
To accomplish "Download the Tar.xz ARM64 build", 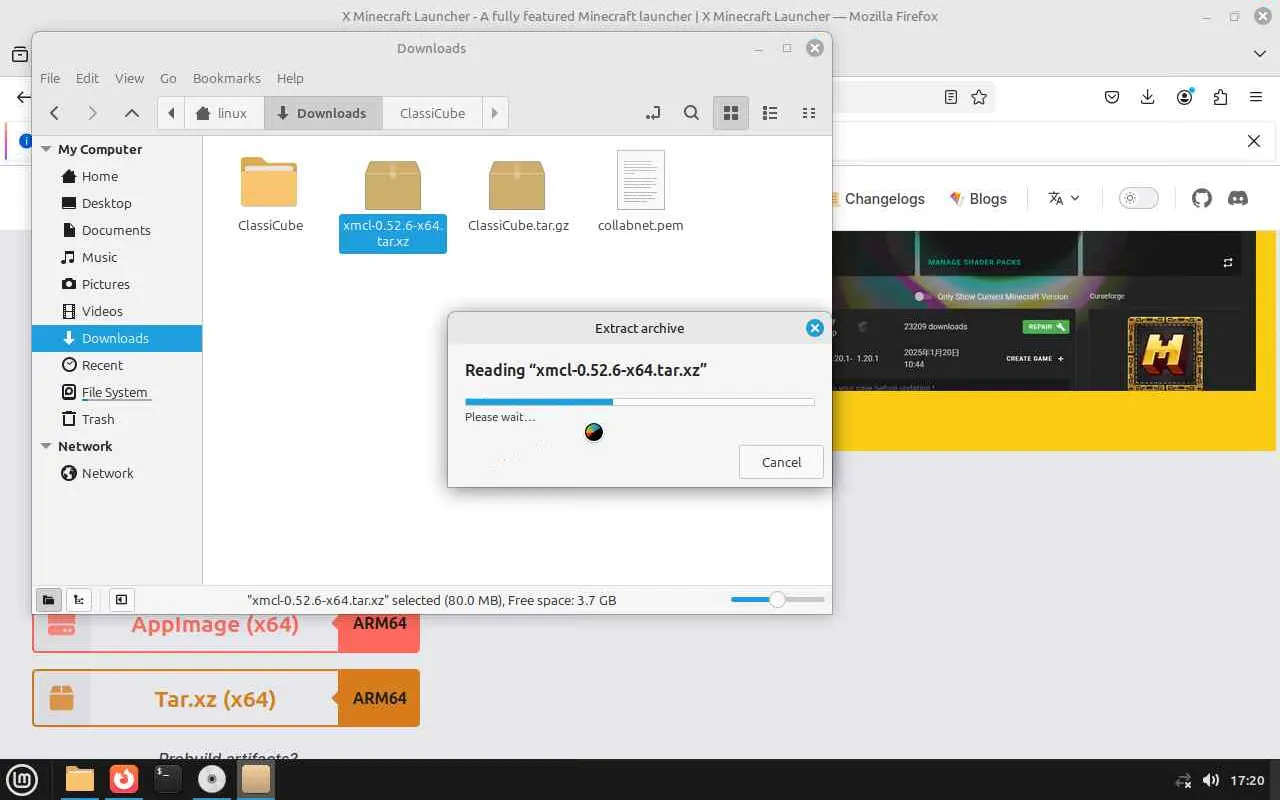I will 379,698.
